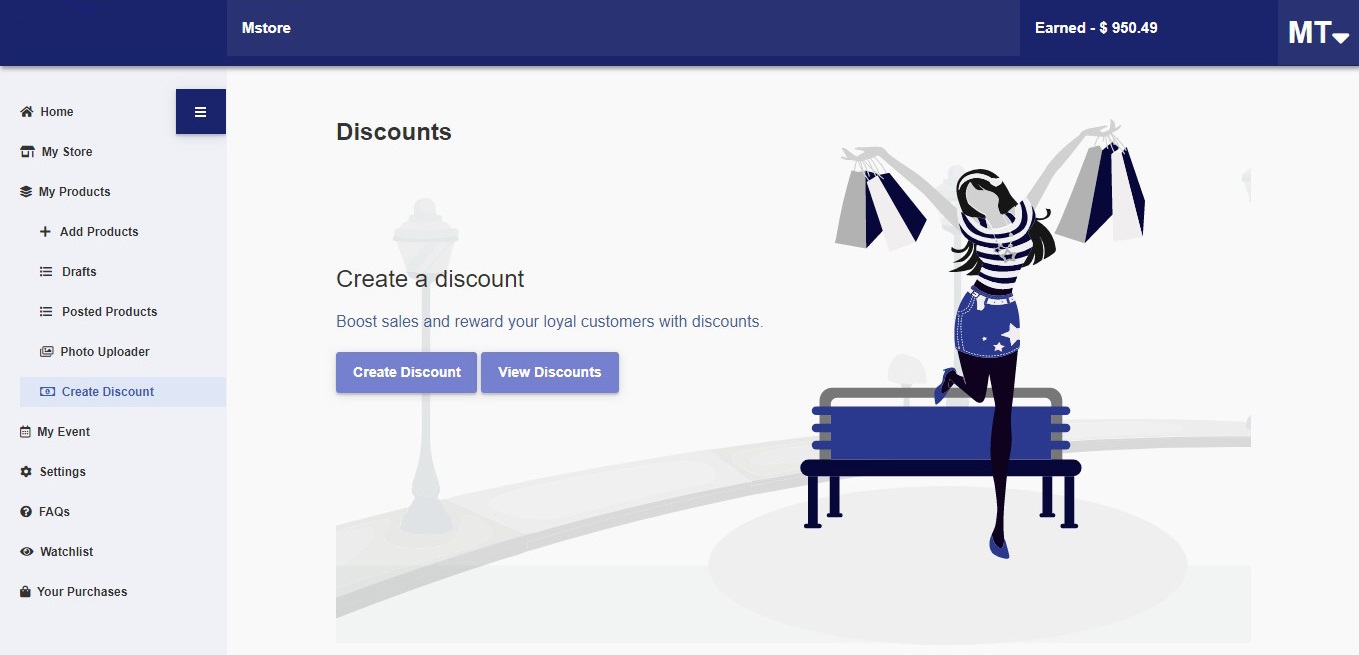Open the MT profile dropdown arrow
1359x655 pixels.
(x=1341, y=37)
